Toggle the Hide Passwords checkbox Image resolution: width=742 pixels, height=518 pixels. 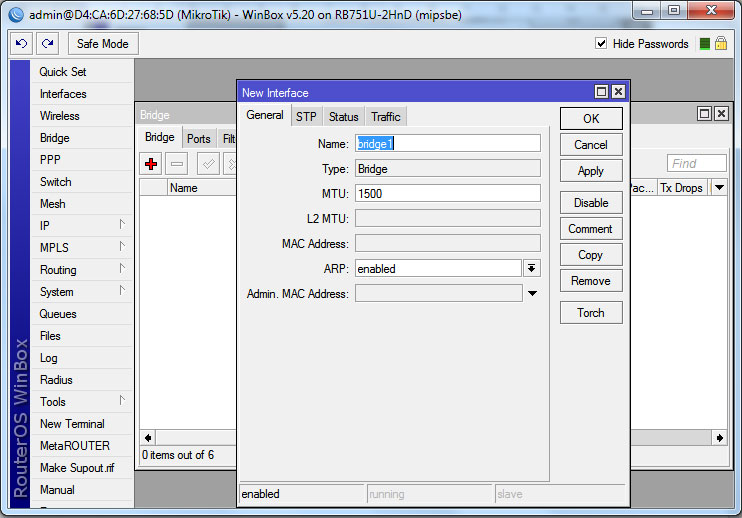(x=601, y=44)
